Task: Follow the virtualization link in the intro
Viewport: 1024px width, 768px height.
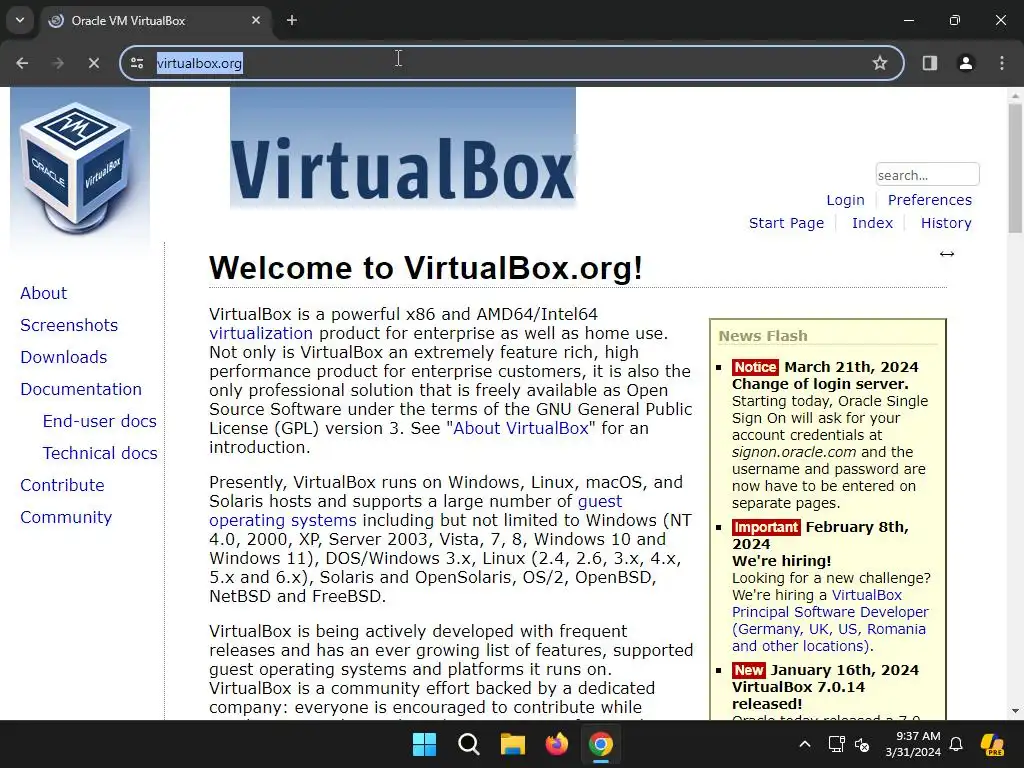Action: (261, 333)
